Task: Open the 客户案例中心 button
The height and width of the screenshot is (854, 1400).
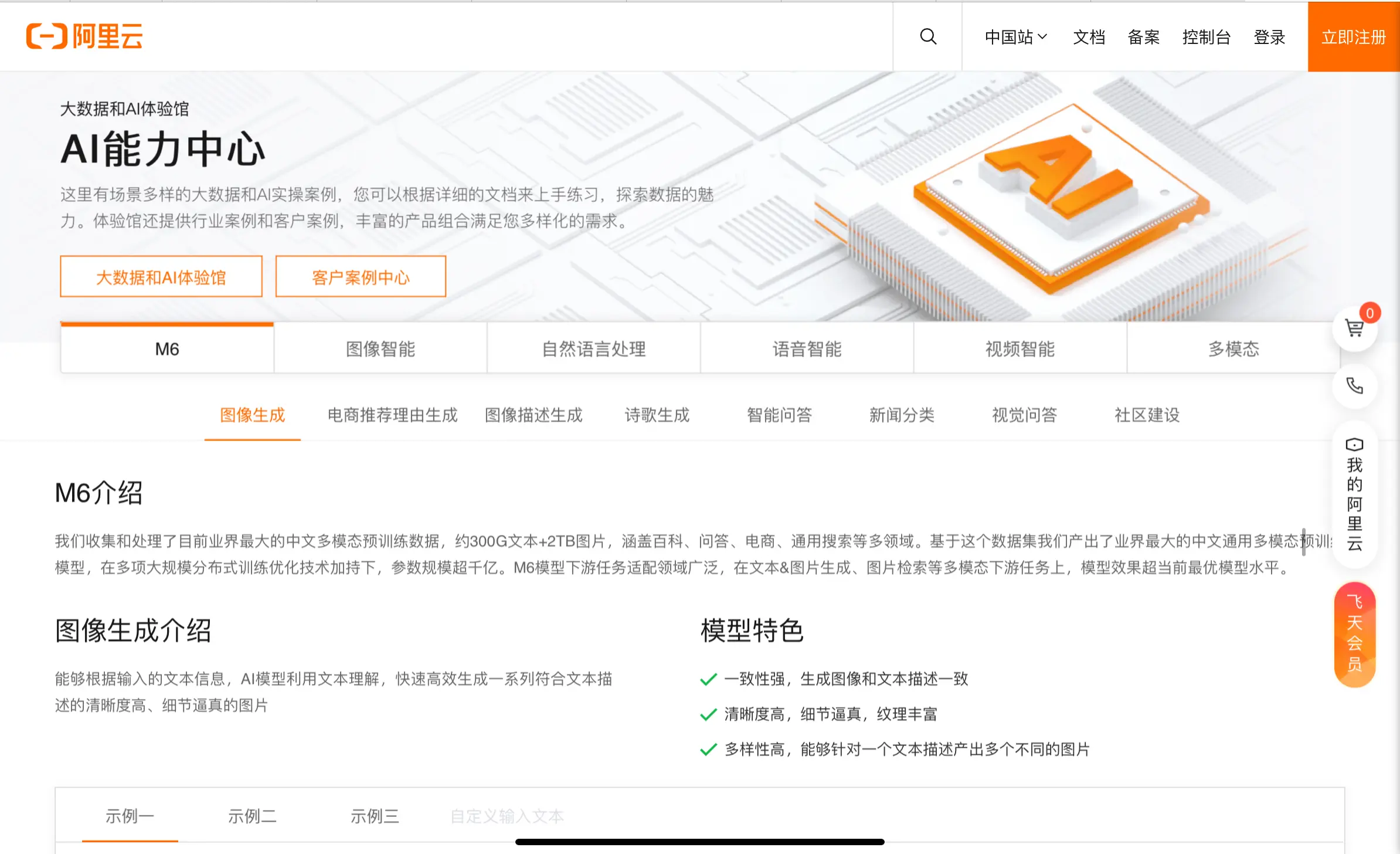Action: click(361, 277)
